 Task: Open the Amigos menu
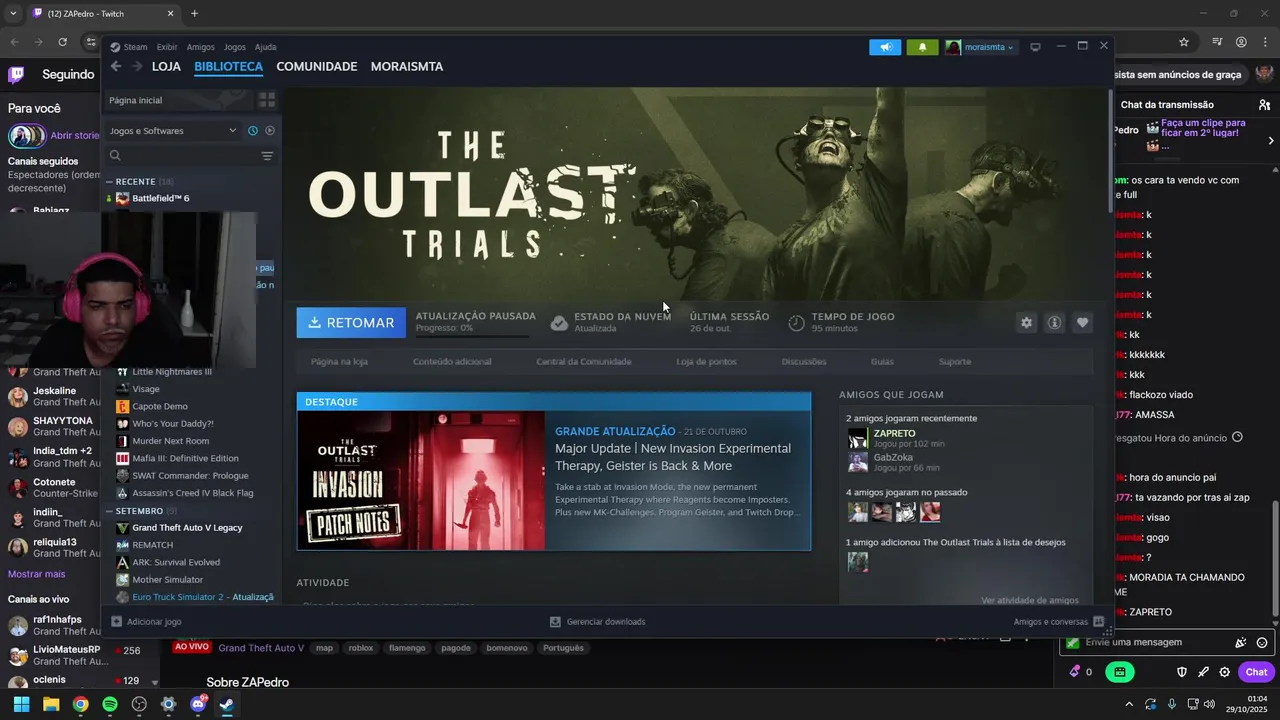(200, 47)
